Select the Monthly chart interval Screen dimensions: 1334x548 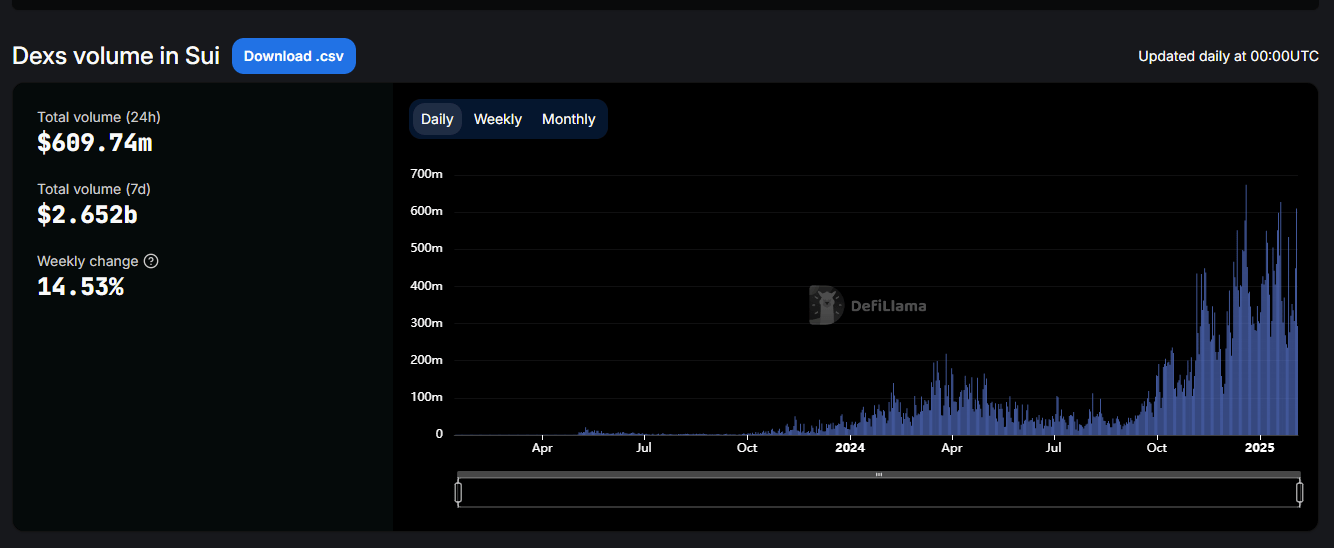point(568,119)
